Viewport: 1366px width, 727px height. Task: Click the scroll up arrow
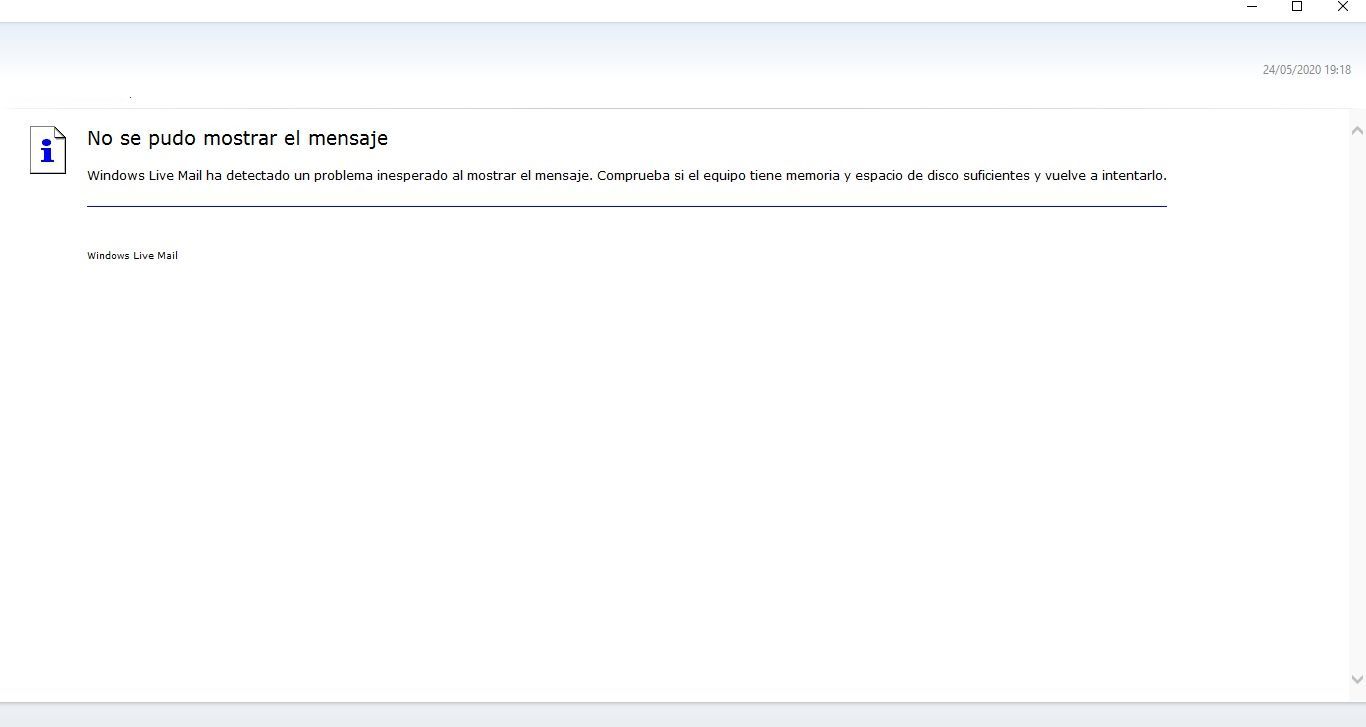tap(1357, 131)
